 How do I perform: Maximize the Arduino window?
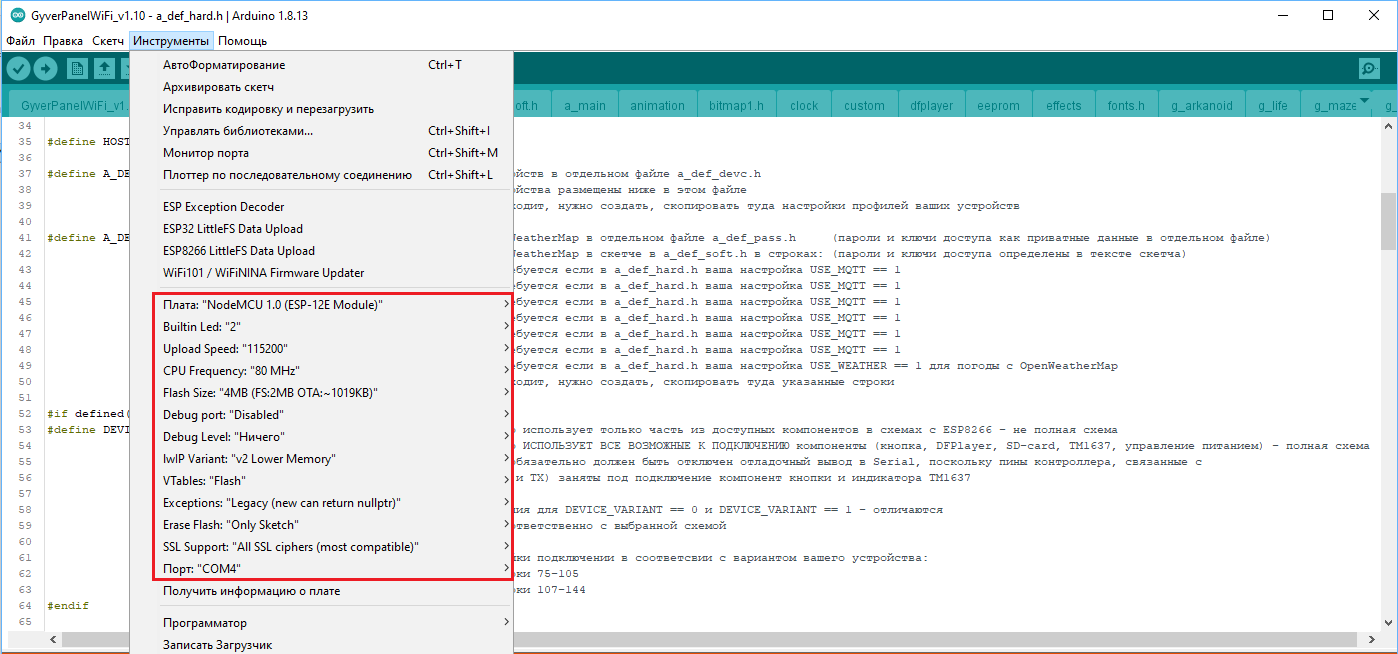point(1328,15)
